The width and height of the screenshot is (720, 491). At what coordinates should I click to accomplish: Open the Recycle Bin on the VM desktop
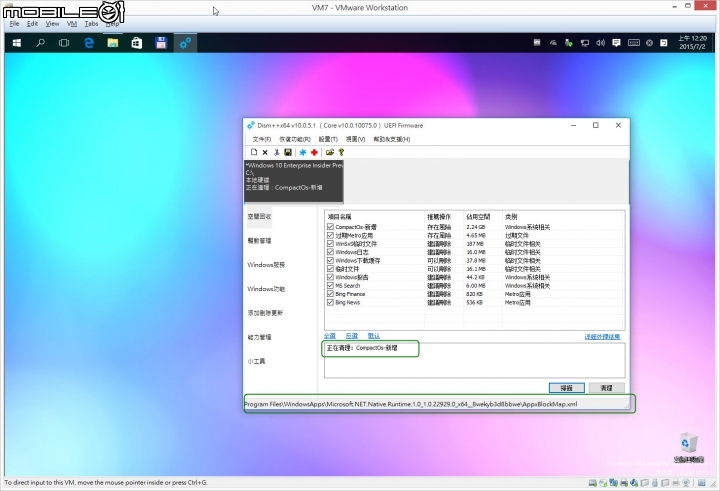(688, 447)
